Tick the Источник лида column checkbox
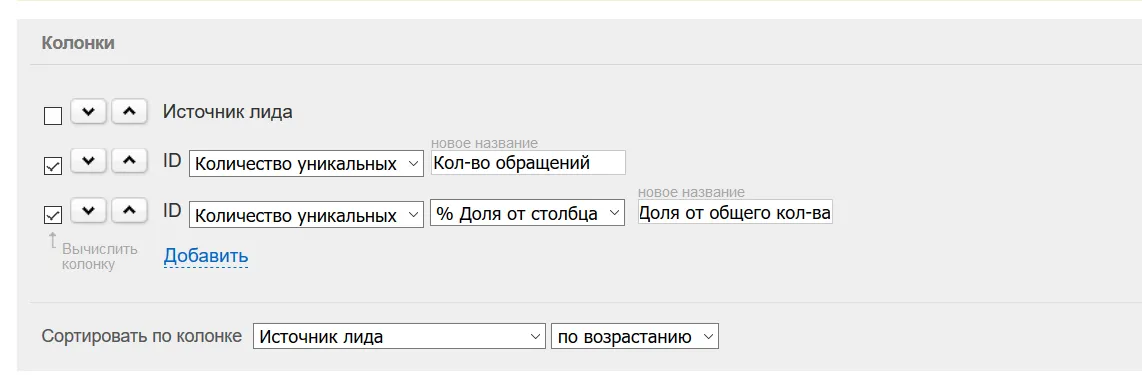Image resolution: width=1142 pixels, height=375 pixels. [53, 116]
